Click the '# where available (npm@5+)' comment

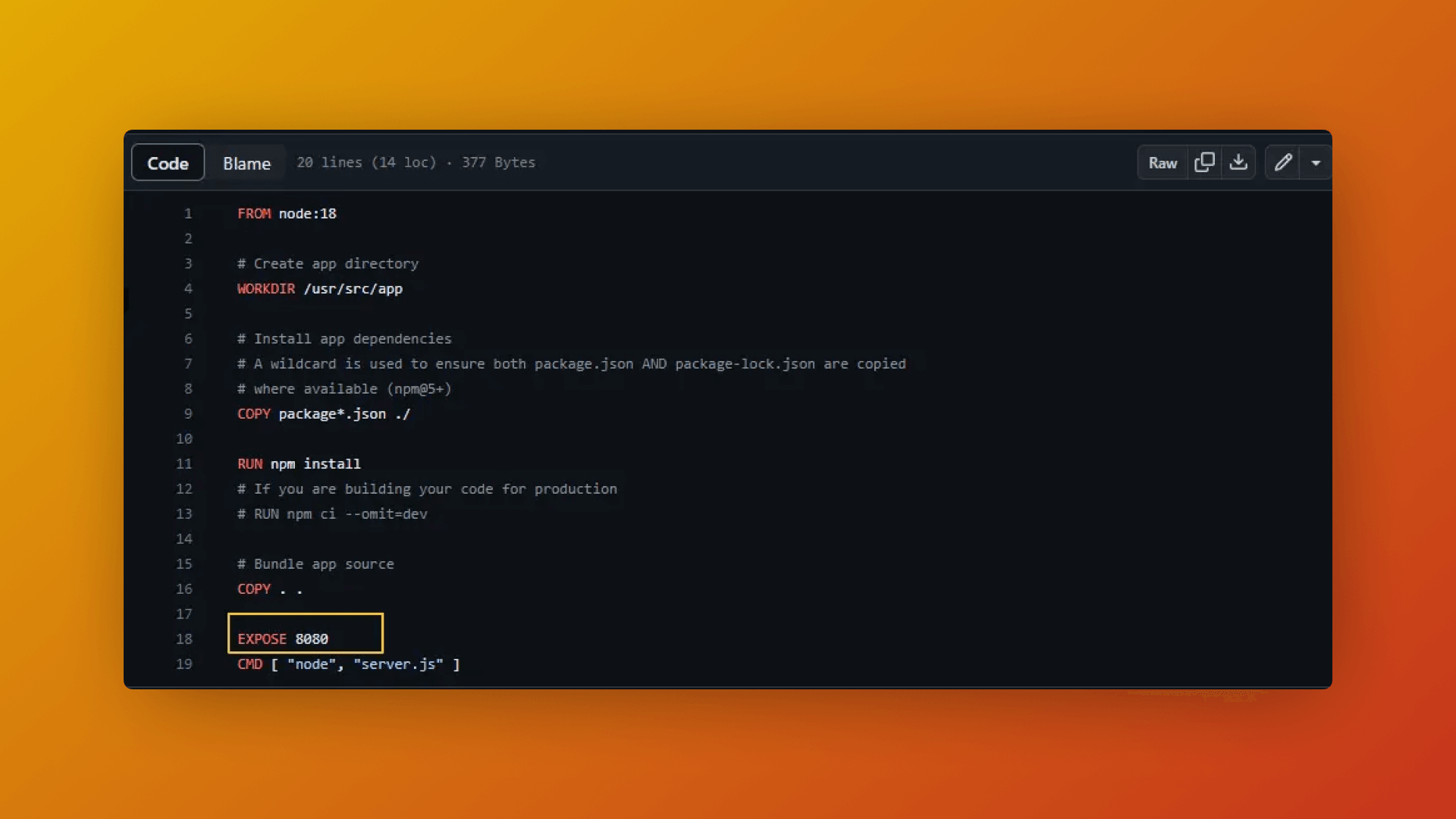[x=344, y=389]
